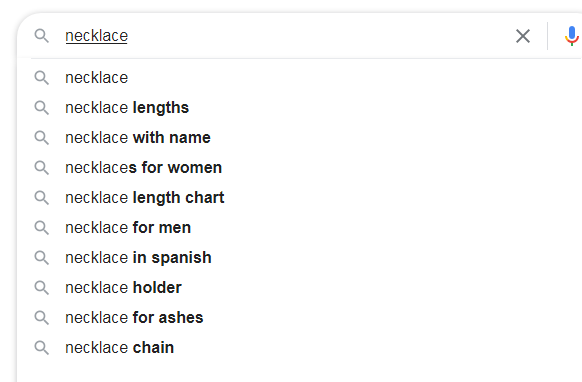
Task: Select 'necklaces for women' from suggestions
Action: (x=299, y=168)
